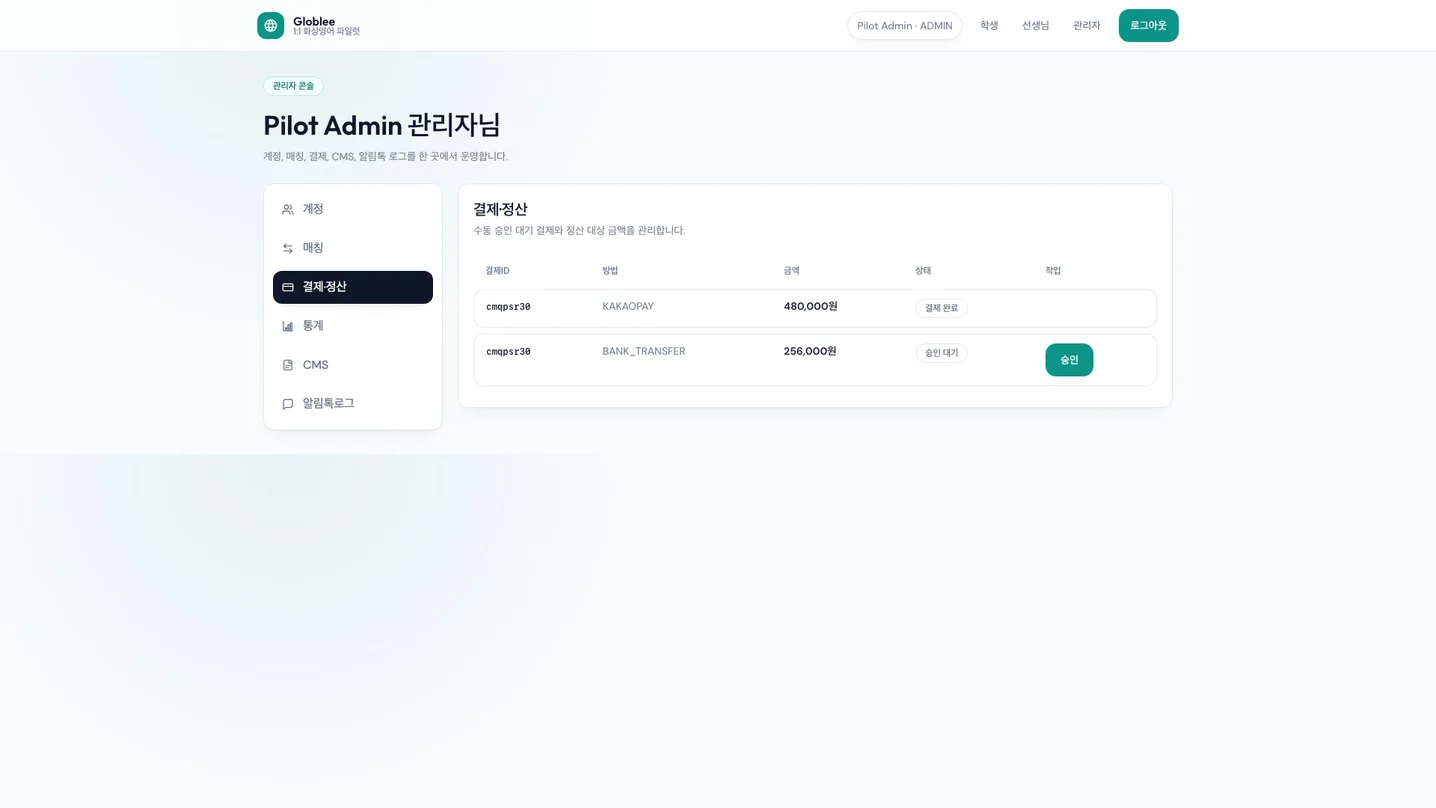Screen dimensions: 1436x808
Task: Click the Globlee globe logo icon
Action: pos(270,25)
